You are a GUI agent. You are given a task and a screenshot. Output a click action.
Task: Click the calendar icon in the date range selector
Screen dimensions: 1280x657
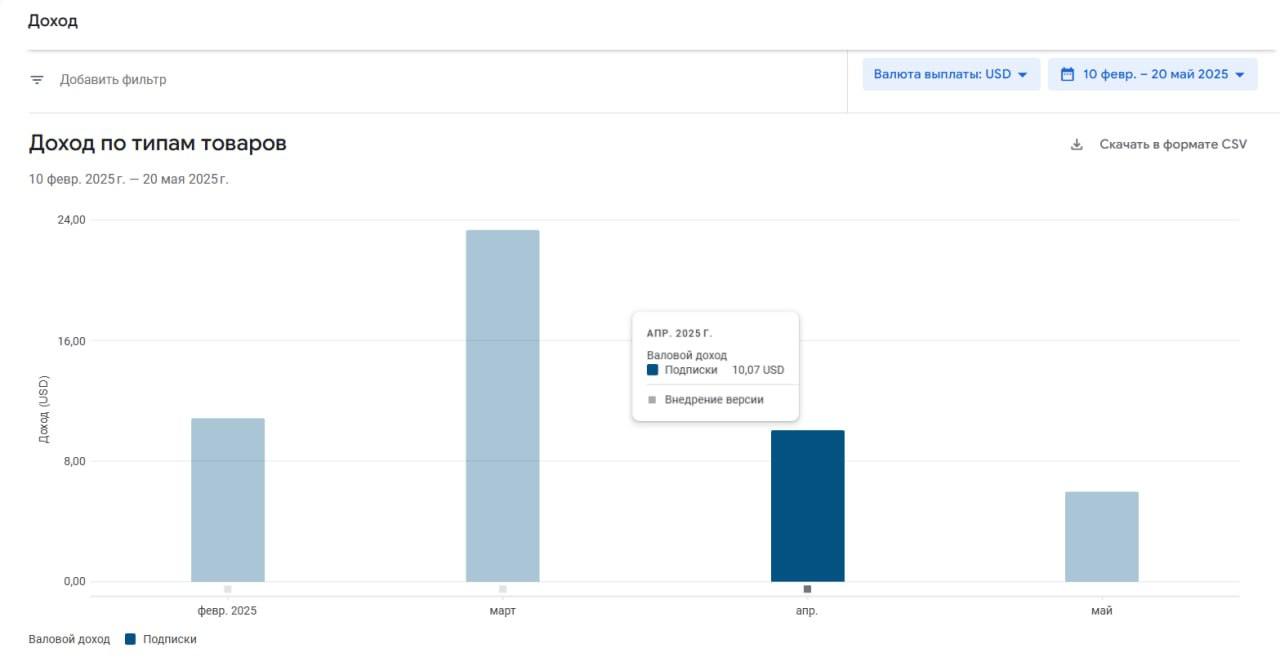click(1067, 75)
